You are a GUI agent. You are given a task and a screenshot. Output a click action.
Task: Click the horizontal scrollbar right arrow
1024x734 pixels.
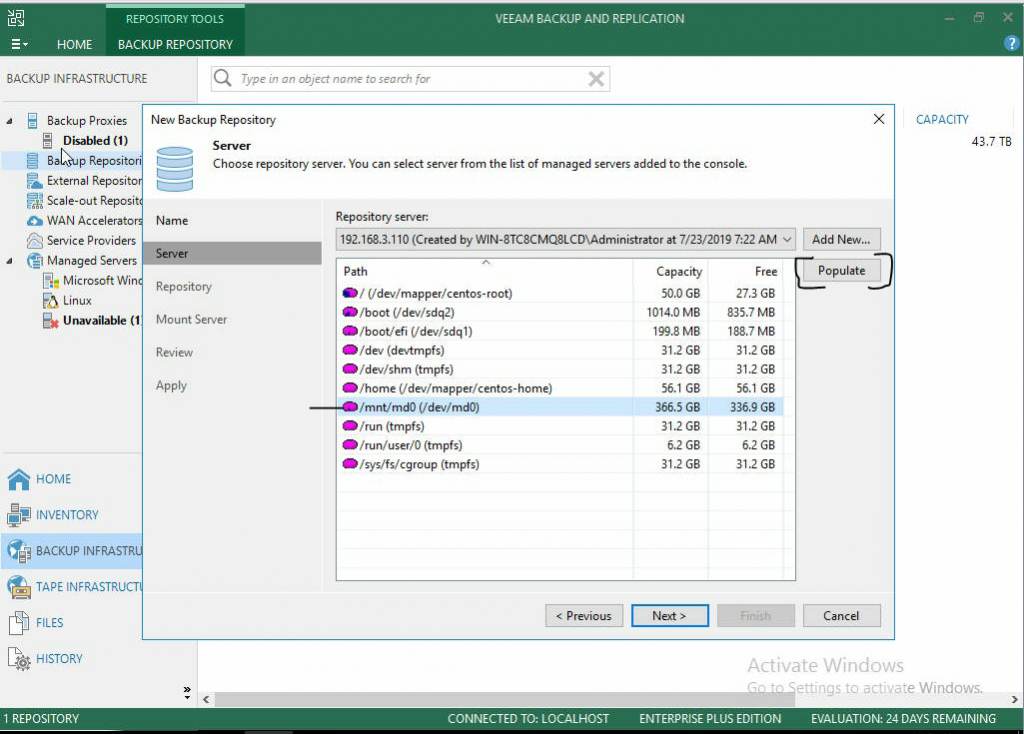pyautogui.click(x=1014, y=699)
